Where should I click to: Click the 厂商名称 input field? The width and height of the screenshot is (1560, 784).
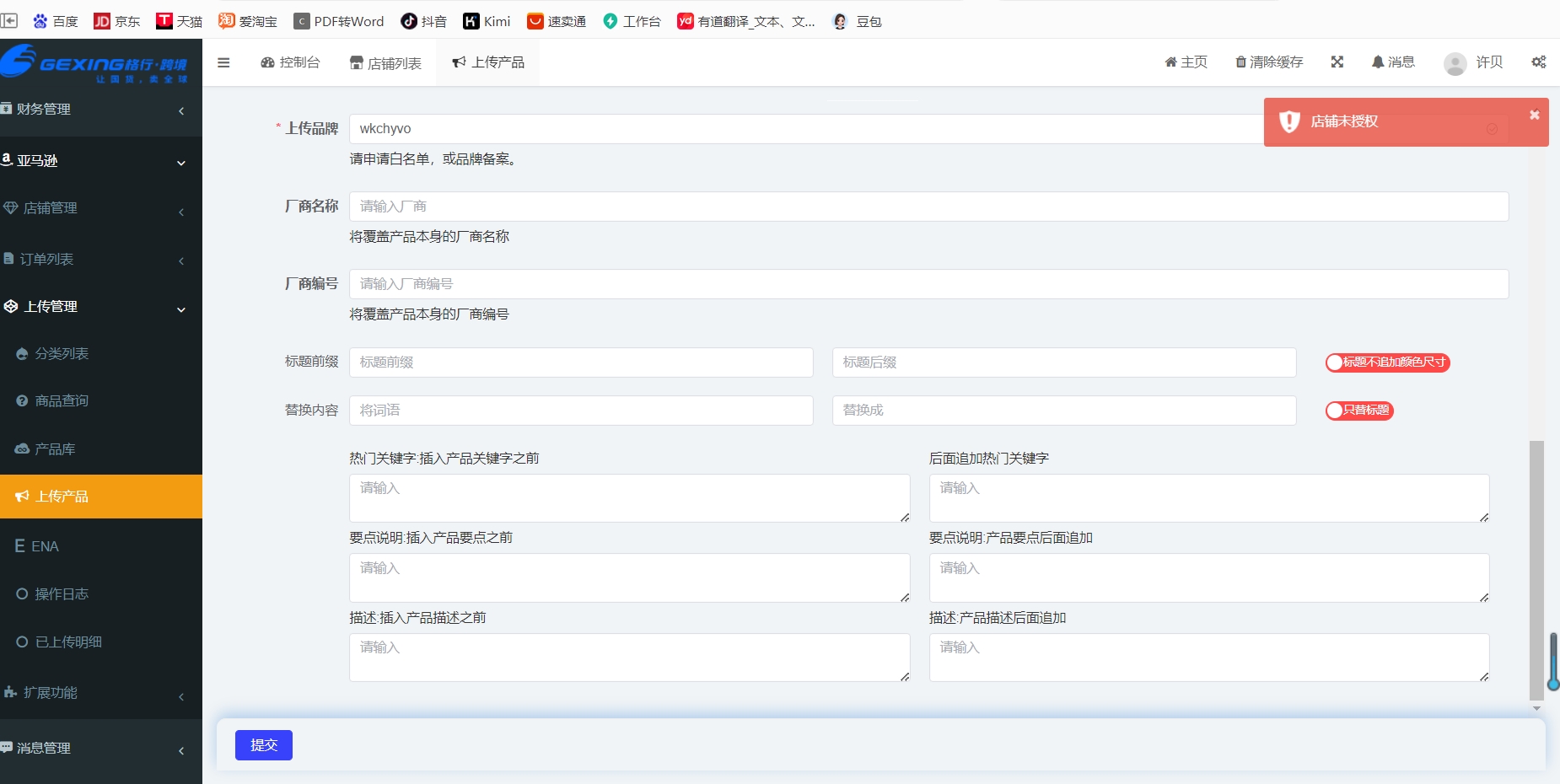click(x=928, y=207)
